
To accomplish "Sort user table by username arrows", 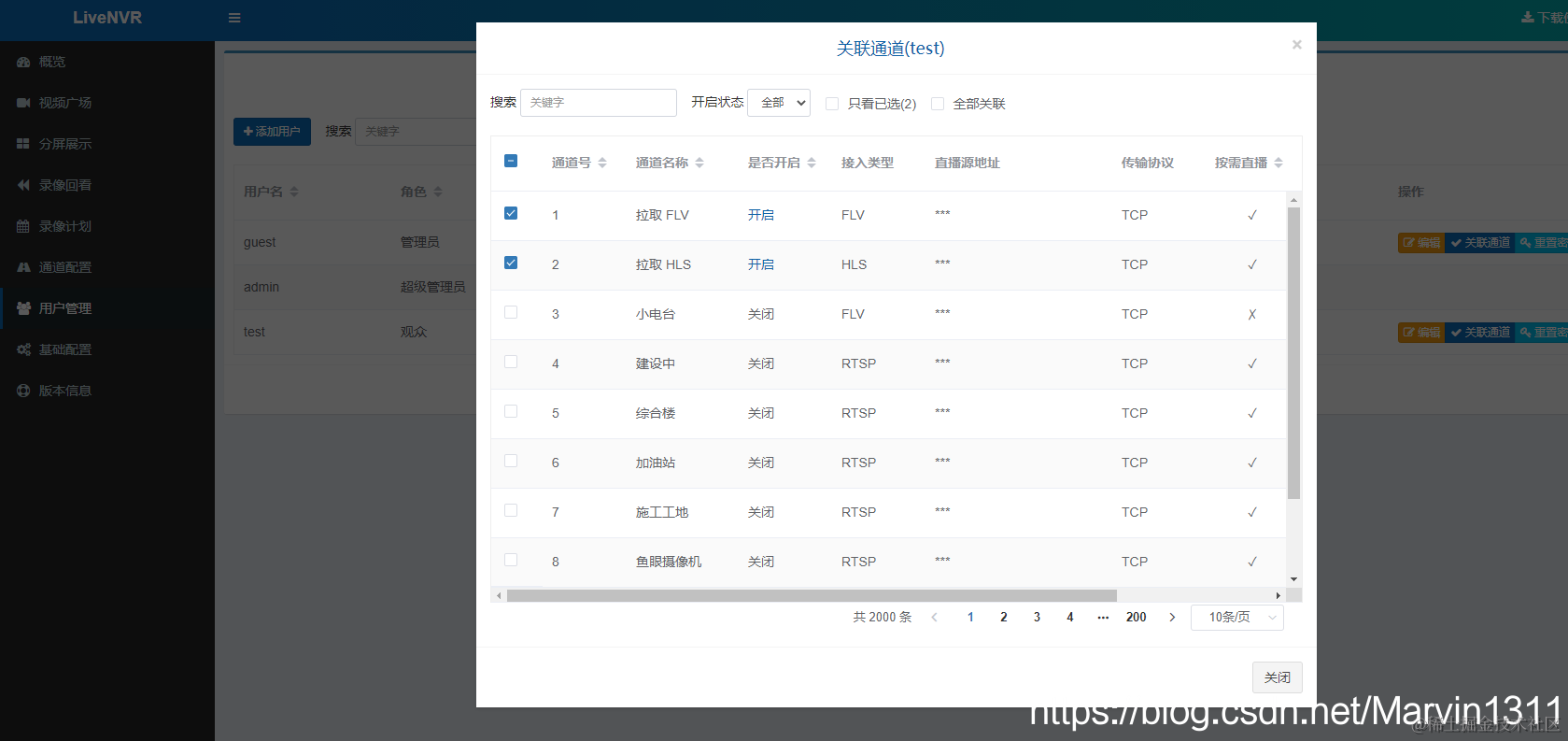I will click(294, 192).
